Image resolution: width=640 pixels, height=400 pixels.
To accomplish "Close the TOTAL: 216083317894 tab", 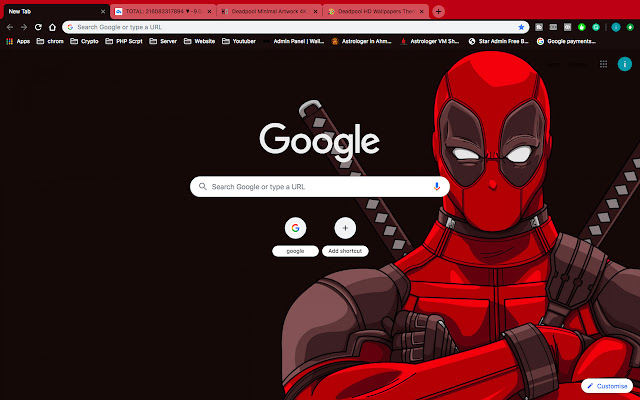I will 209,11.
